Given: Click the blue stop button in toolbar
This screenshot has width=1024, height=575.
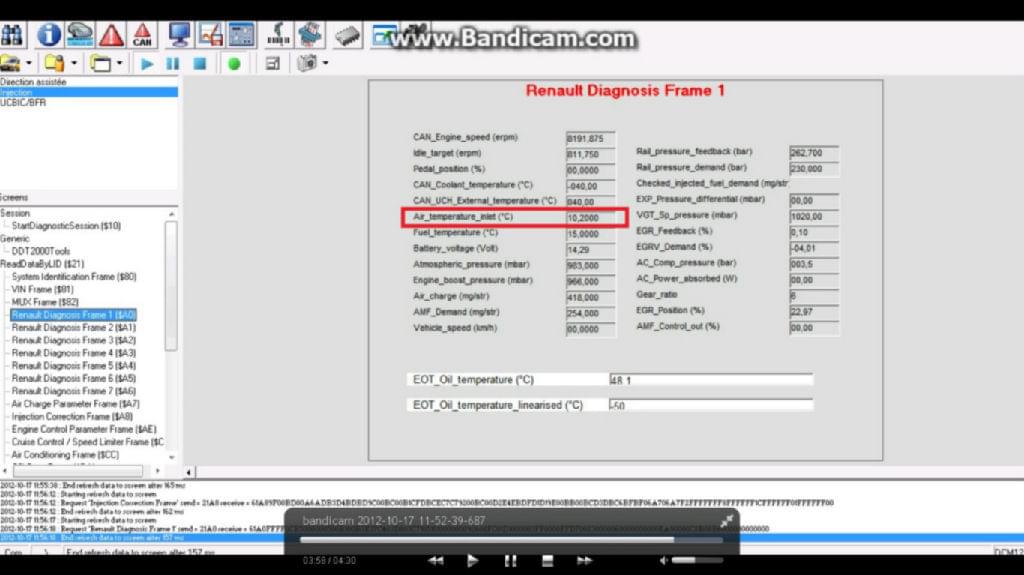Looking at the screenshot, I should (200, 64).
